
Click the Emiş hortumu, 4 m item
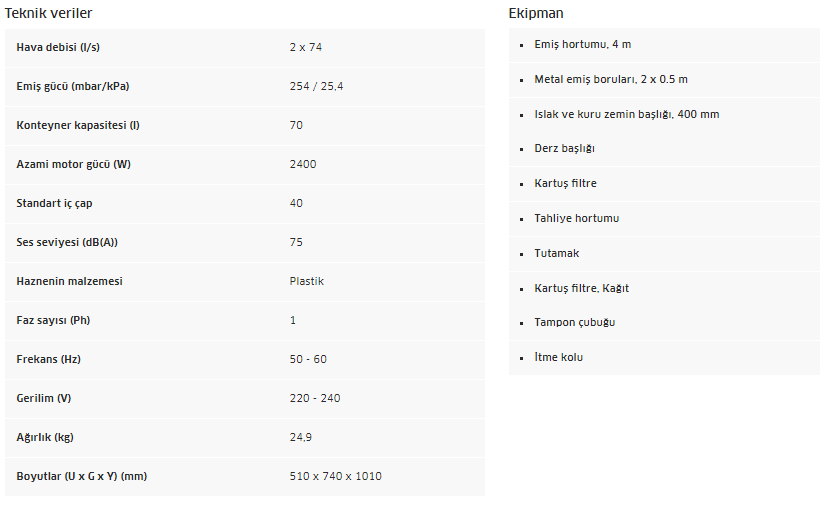pyautogui.click(x=583, y=44)
